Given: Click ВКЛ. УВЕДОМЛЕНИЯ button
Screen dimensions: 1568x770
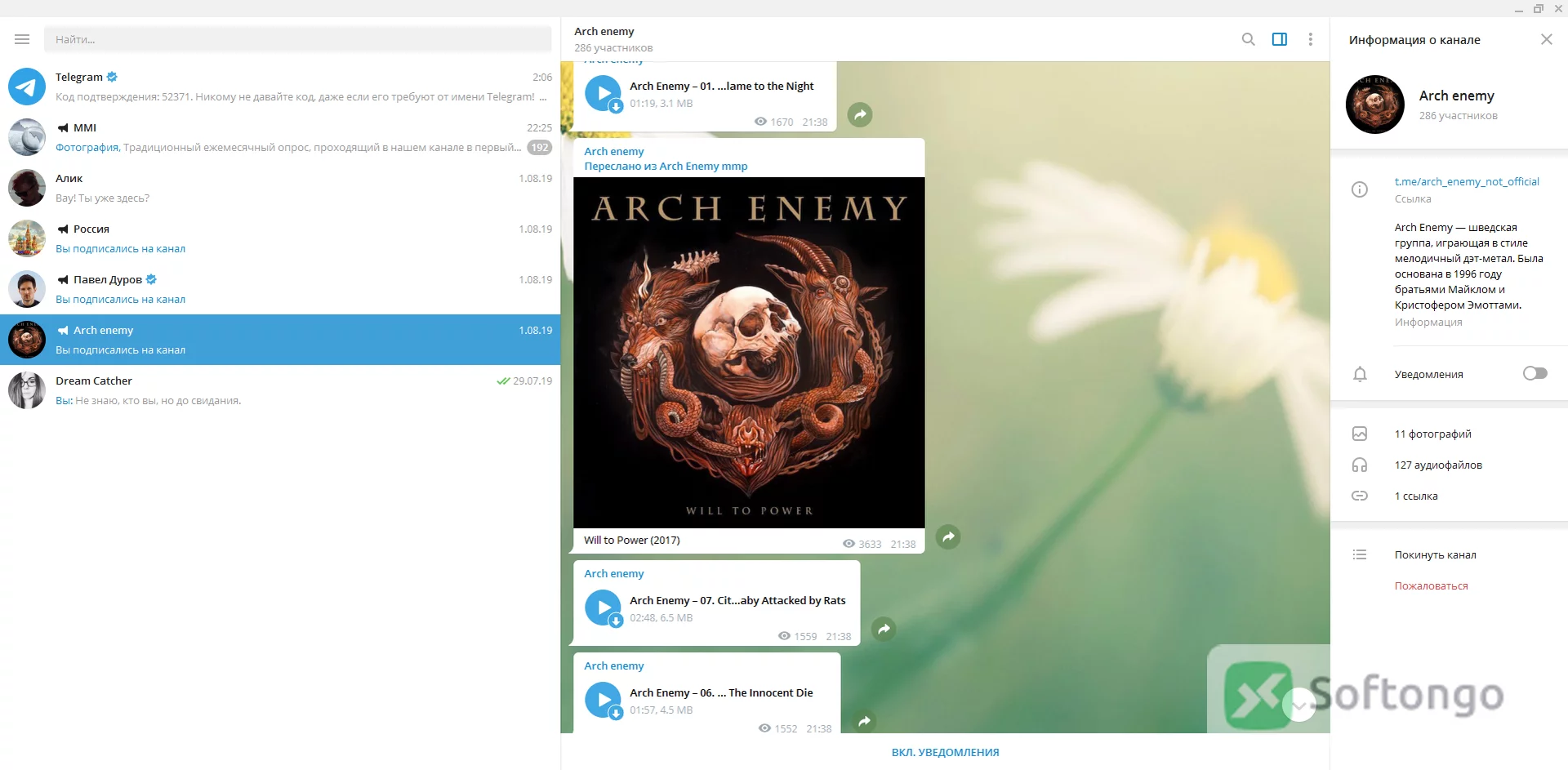Looking at the screenshot, I should click(945, 752).
